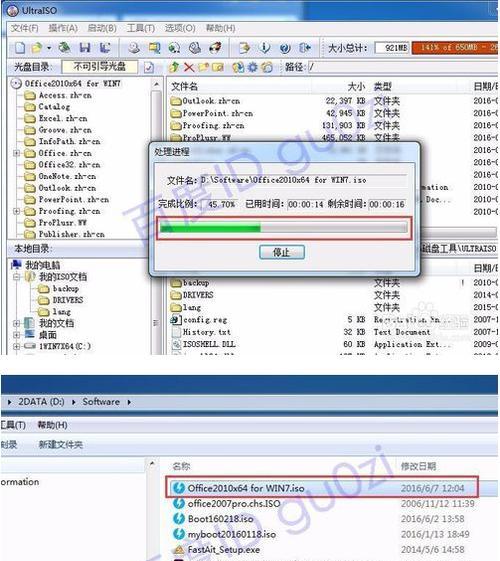500x561 pixels.
Task: Click 新建文件夹 in Explorer toolbar
Action: (x=60, y=445)
